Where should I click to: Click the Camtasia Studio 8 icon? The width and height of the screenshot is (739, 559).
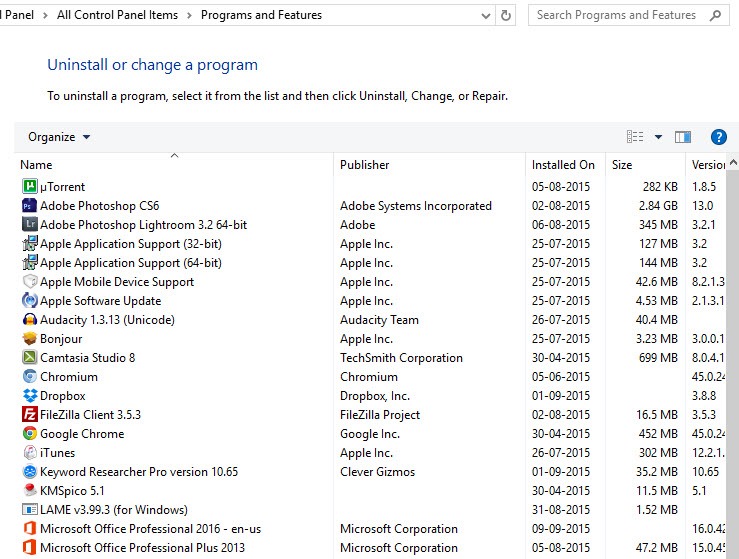tap(30, 357)
